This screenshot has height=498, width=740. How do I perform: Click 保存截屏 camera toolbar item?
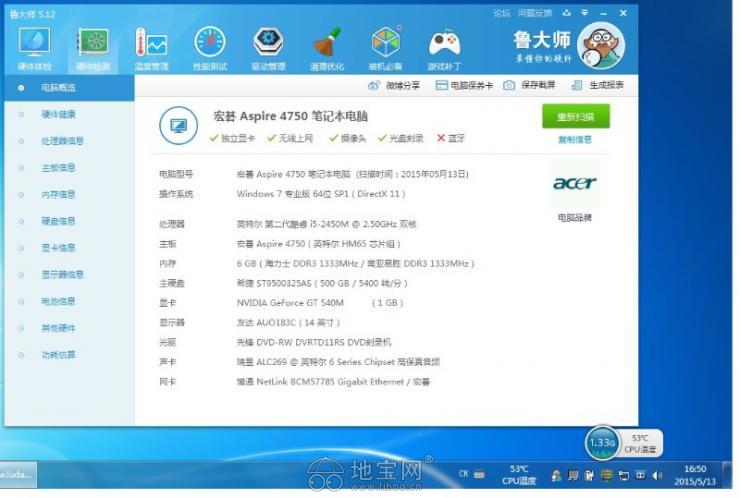coord(529,85)
